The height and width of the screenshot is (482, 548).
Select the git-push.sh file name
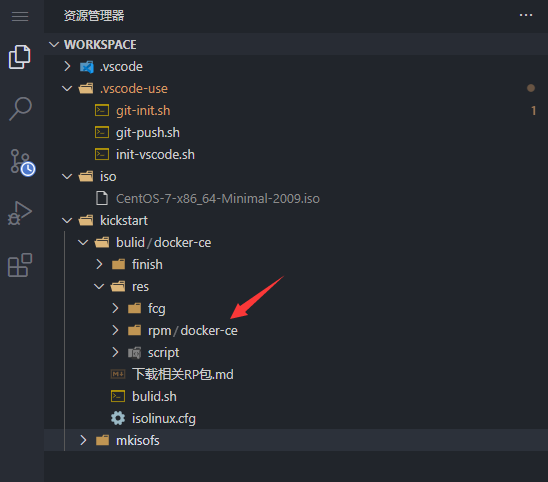[x=148, y=133]
